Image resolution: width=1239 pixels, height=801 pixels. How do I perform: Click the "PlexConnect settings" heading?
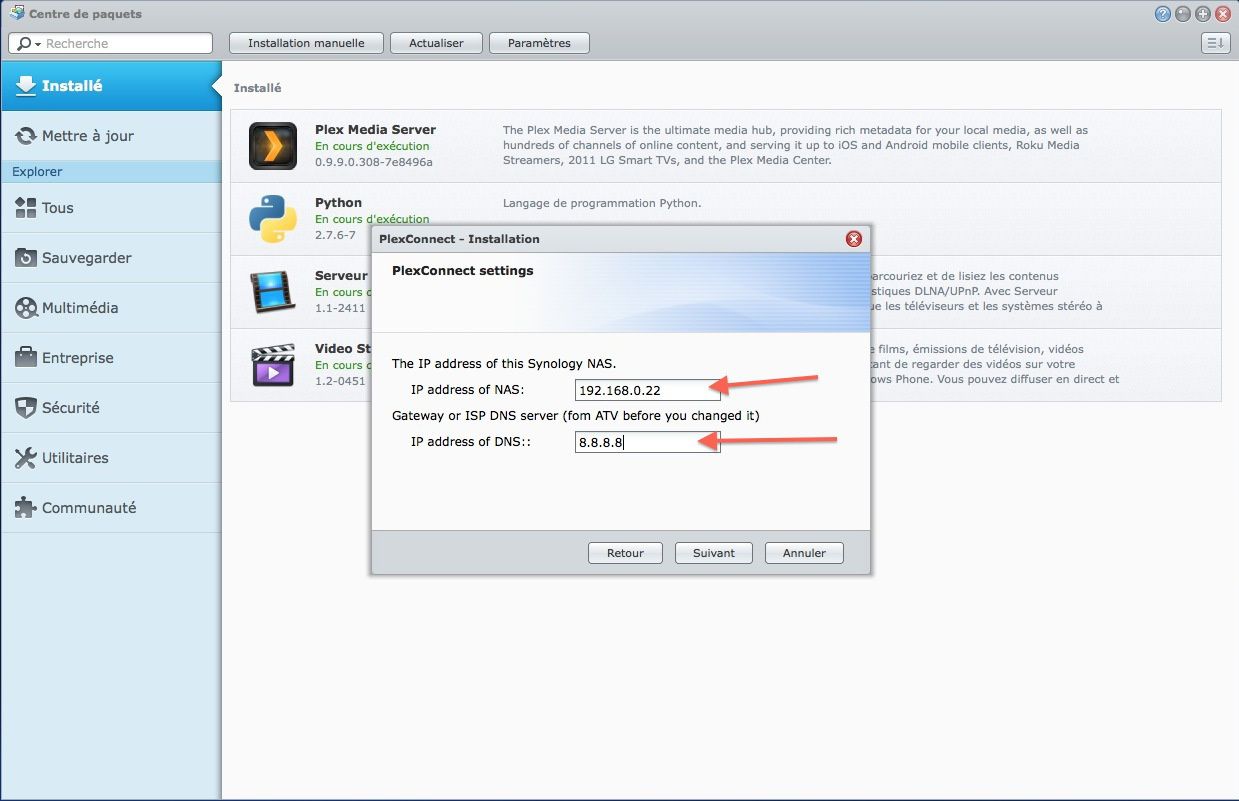pos(462,270)
